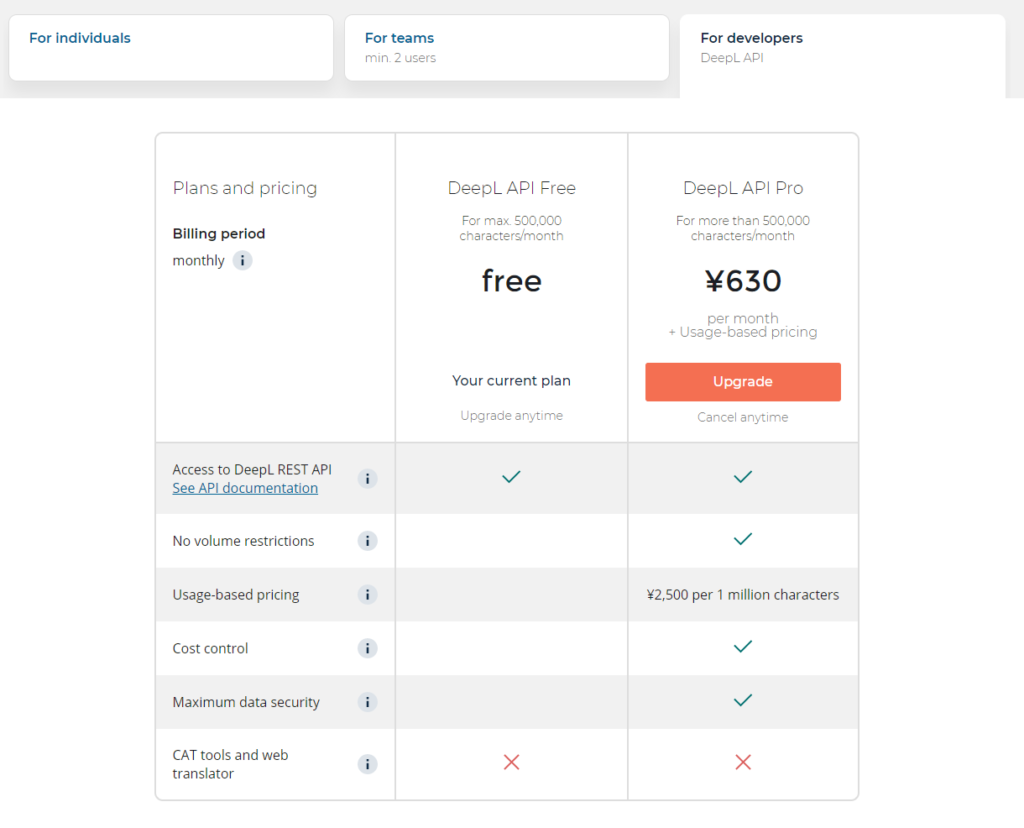Click Pro plan No volume restrictions checkmark
1024x828 pixels.
tap(743, 539)
